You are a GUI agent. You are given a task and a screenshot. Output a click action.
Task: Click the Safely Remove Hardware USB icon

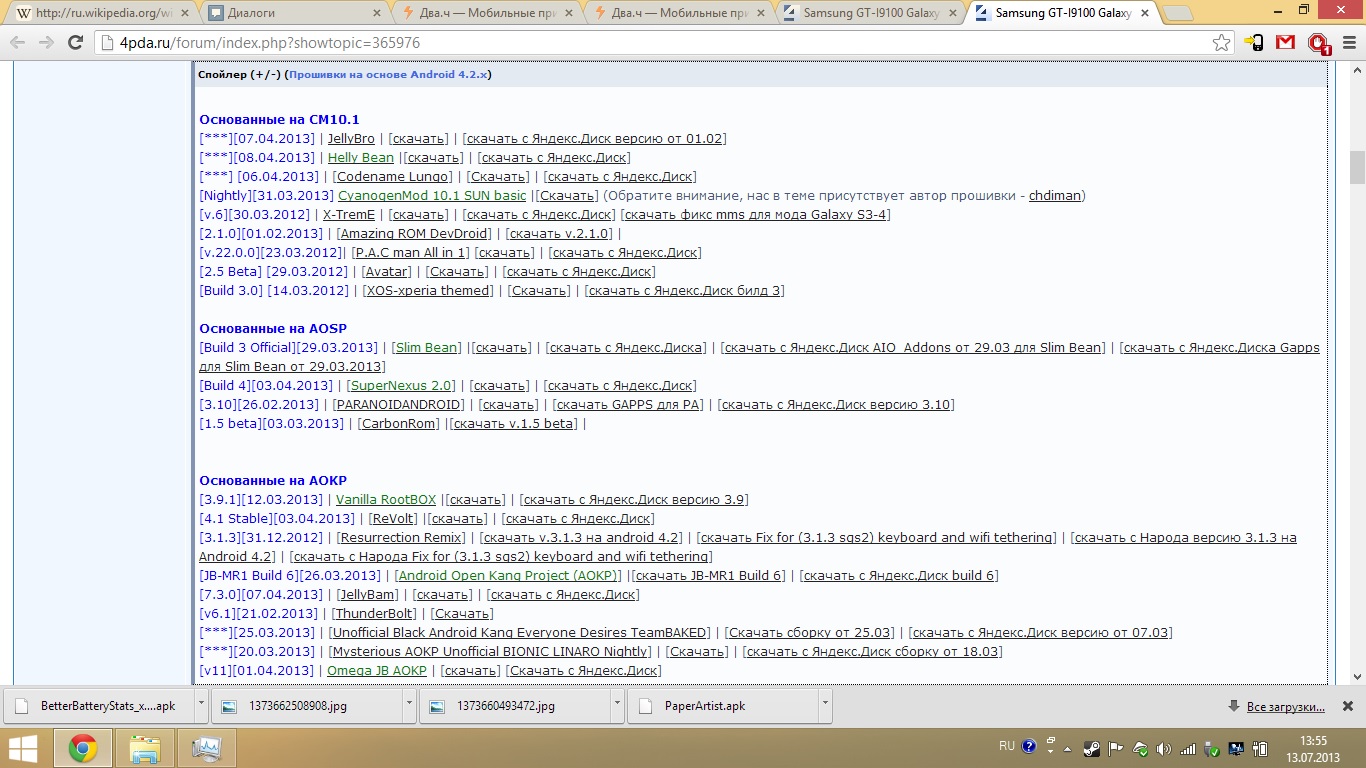pos(1212,748)
